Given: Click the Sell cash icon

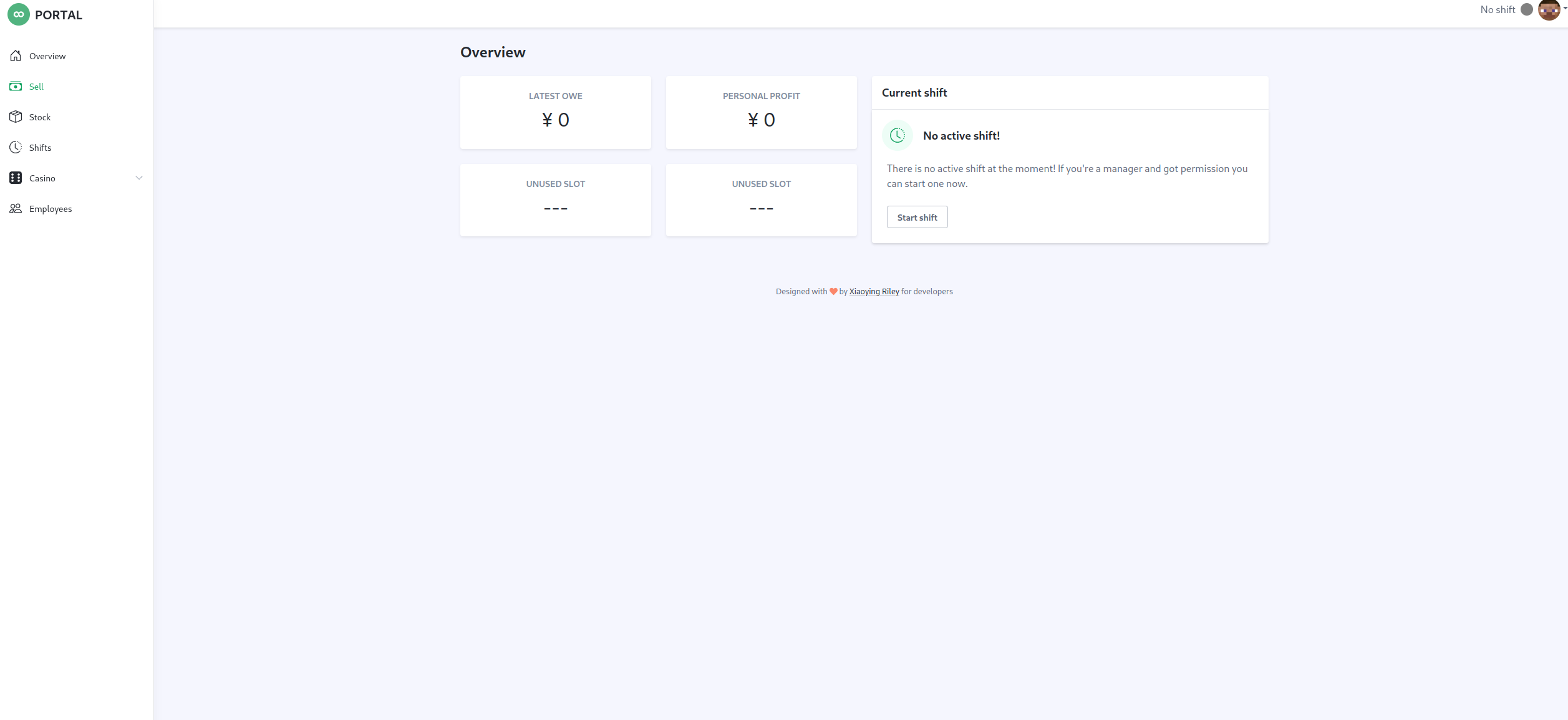Looking at the screenshot, I should point(16,87).
